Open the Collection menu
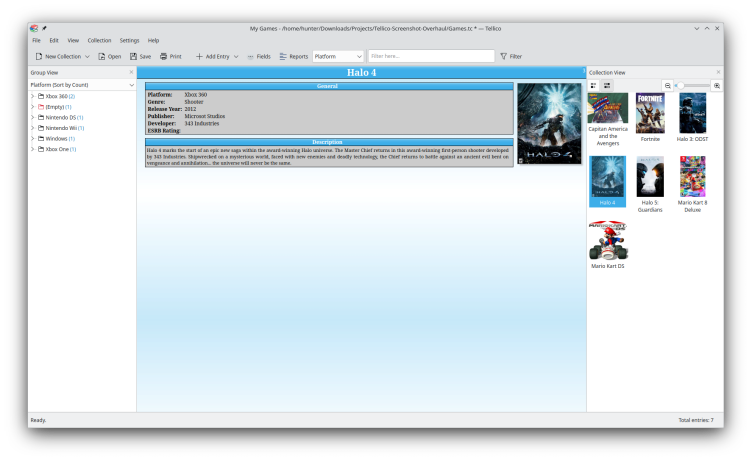Screen dimensions: 752x461 click(99, 40)
